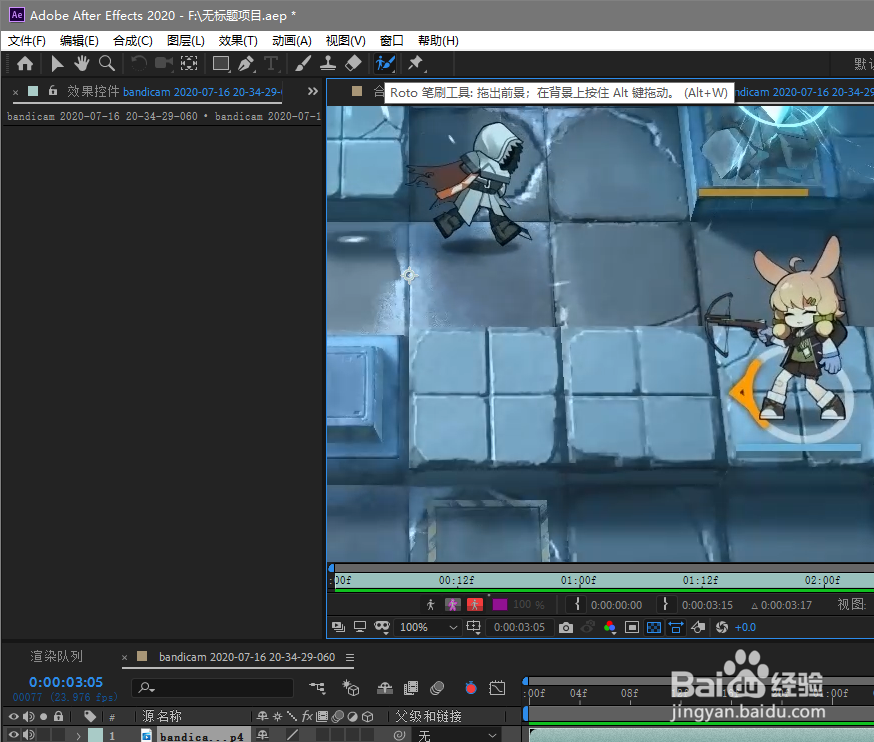The width and height of the screenshot is (874, 742).
Task: Open the grid and guide options icon
Action: (473, 627)
